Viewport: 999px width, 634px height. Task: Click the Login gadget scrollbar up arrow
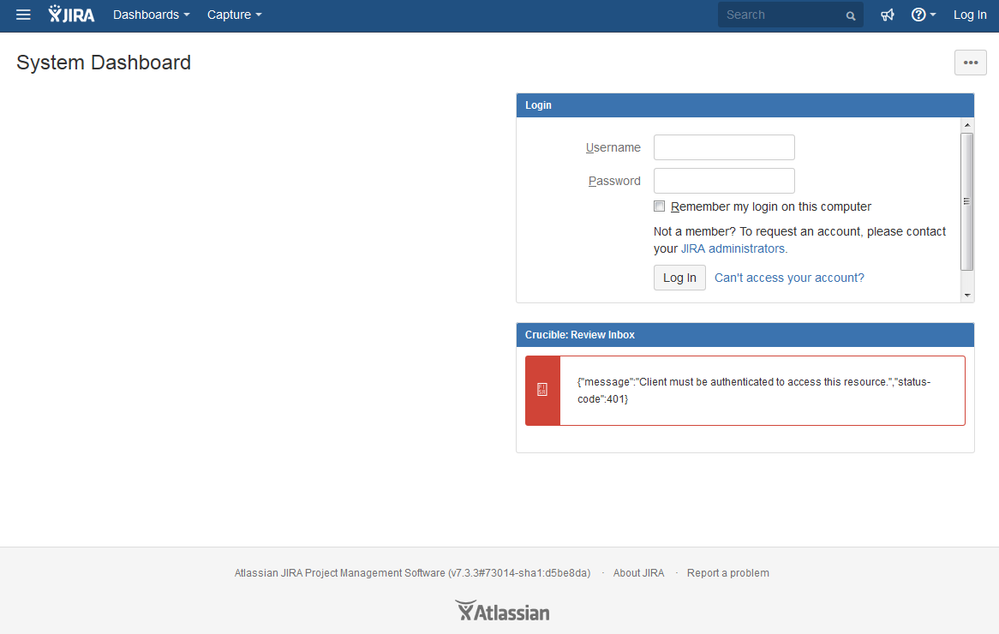coord(967,126)
